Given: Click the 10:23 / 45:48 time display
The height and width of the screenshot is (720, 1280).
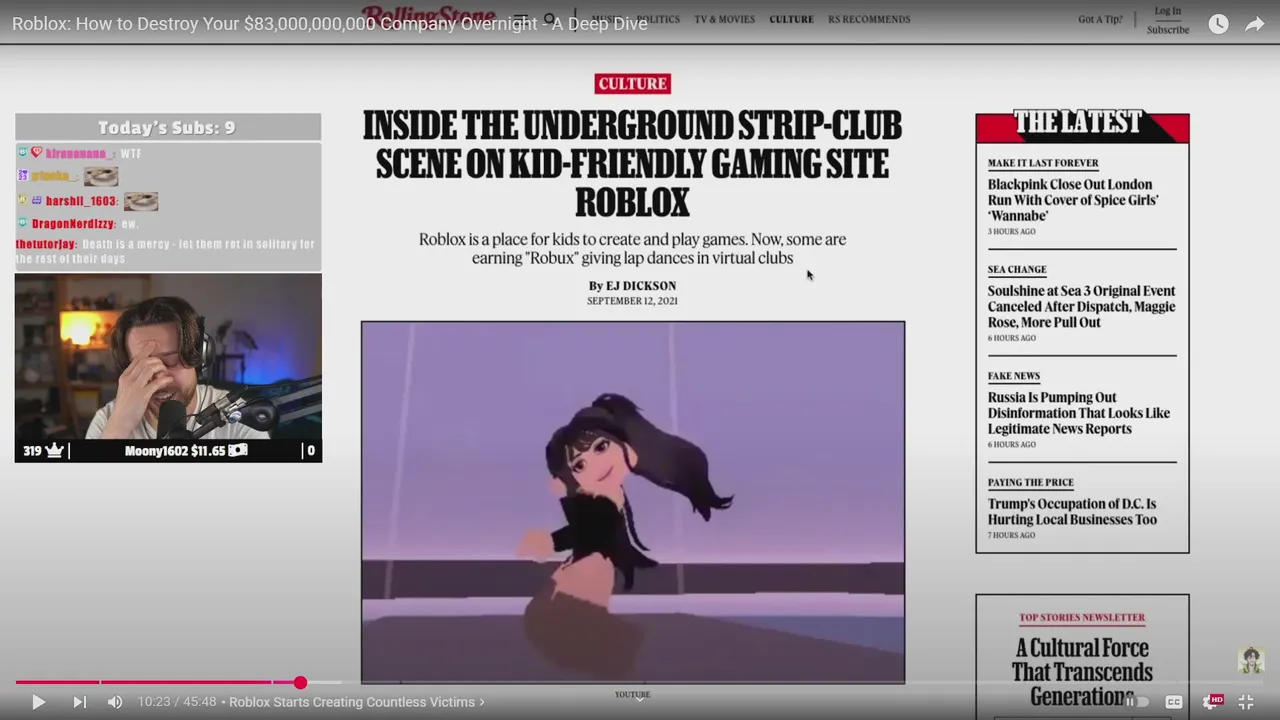Looking at the screenshot, I should 177,702.
